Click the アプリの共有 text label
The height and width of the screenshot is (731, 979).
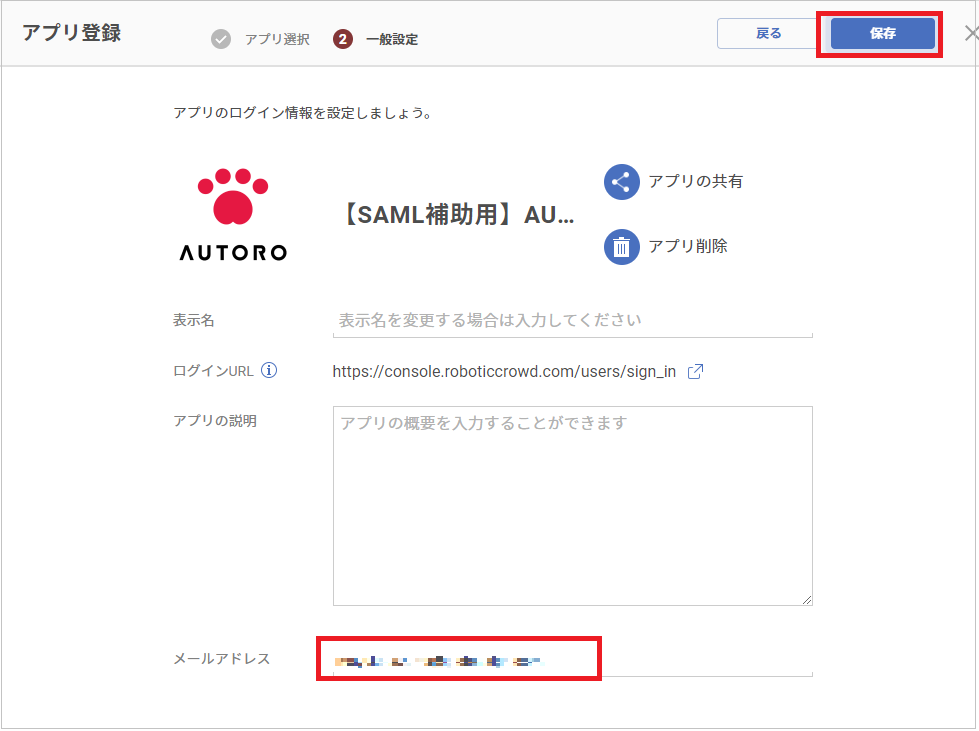point(696,182)
